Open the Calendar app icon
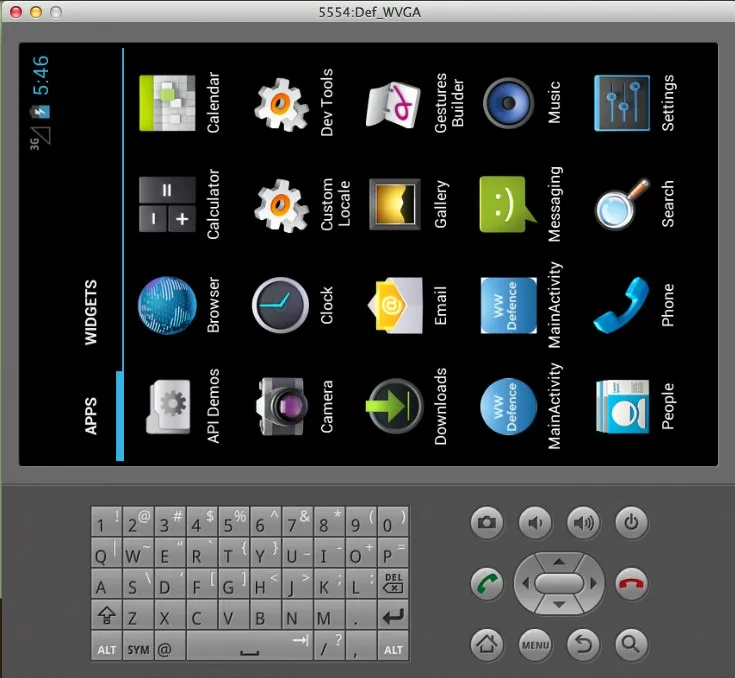Image resolution: width=735 pixels, height=678 pixels. click(x=167, y=103)
